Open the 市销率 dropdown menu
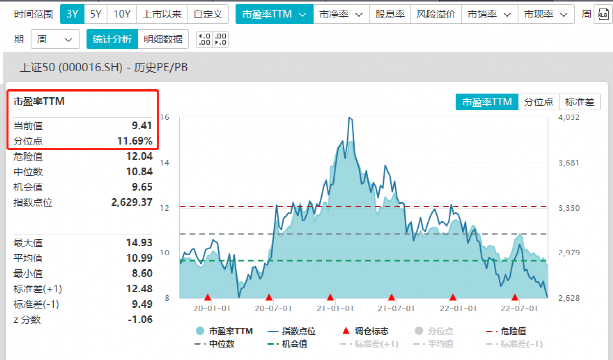 (490, 14)
